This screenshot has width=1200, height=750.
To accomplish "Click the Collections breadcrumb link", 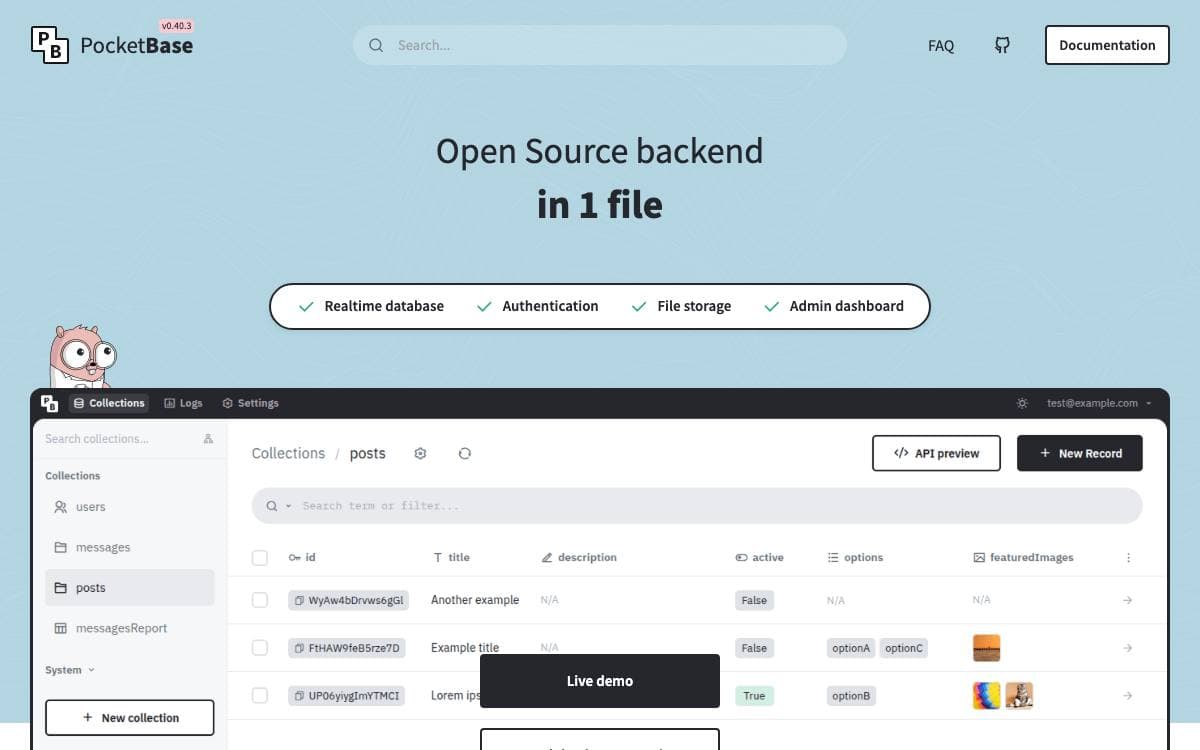I will point(288,453).
